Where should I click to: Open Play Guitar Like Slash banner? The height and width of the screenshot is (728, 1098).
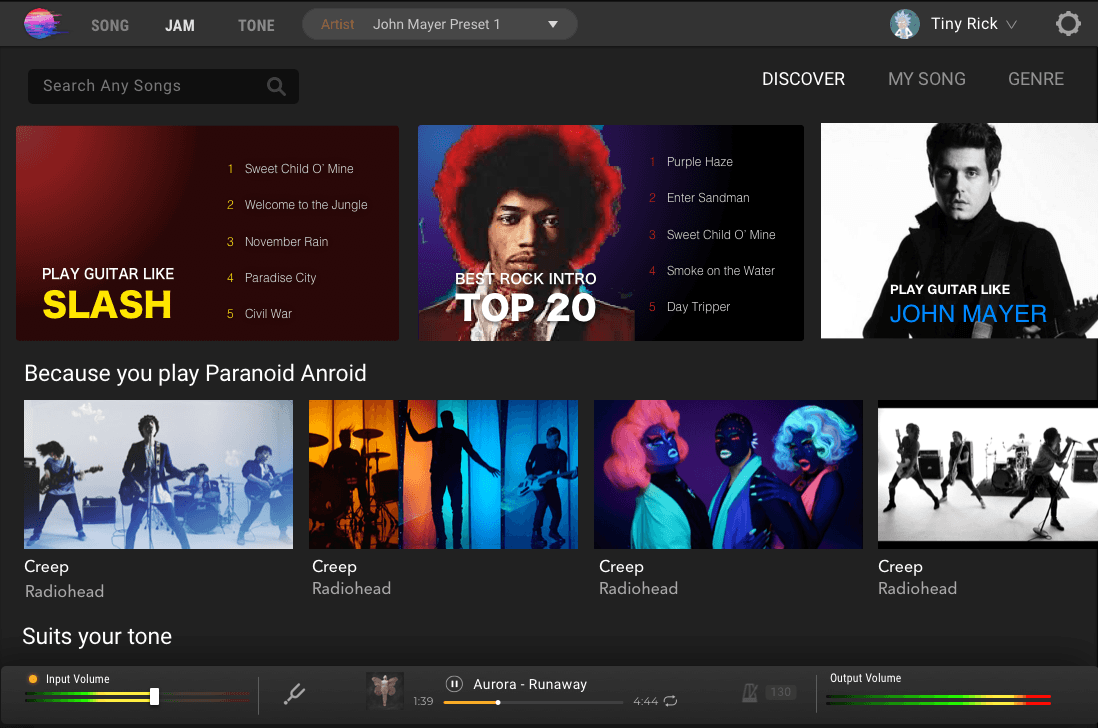[207, 233]
